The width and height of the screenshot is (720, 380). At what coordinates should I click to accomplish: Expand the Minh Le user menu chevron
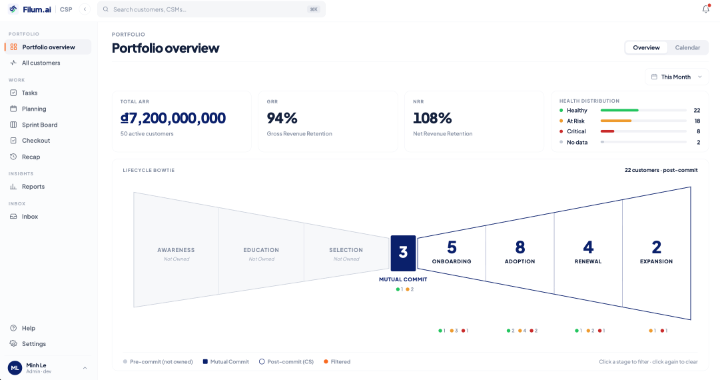[85, 368]
